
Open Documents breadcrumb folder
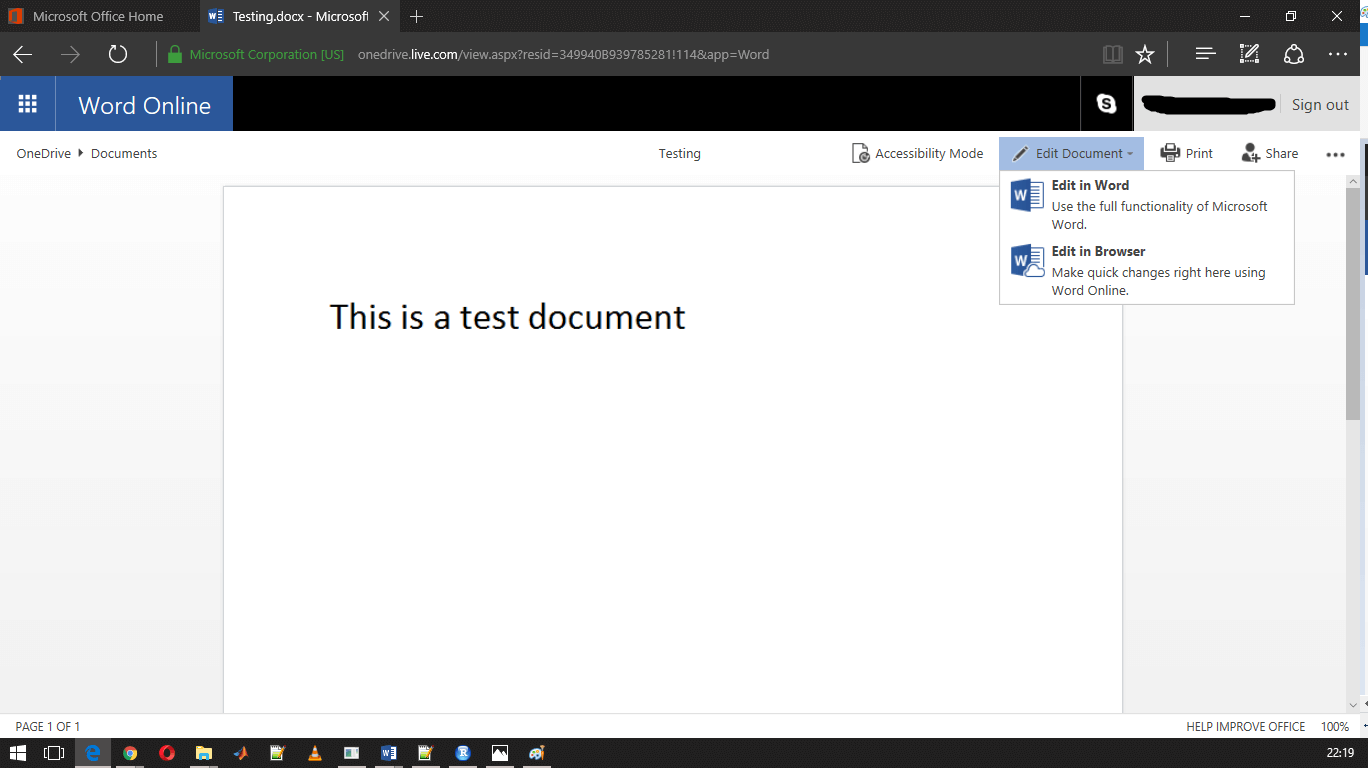pos(124,153)
